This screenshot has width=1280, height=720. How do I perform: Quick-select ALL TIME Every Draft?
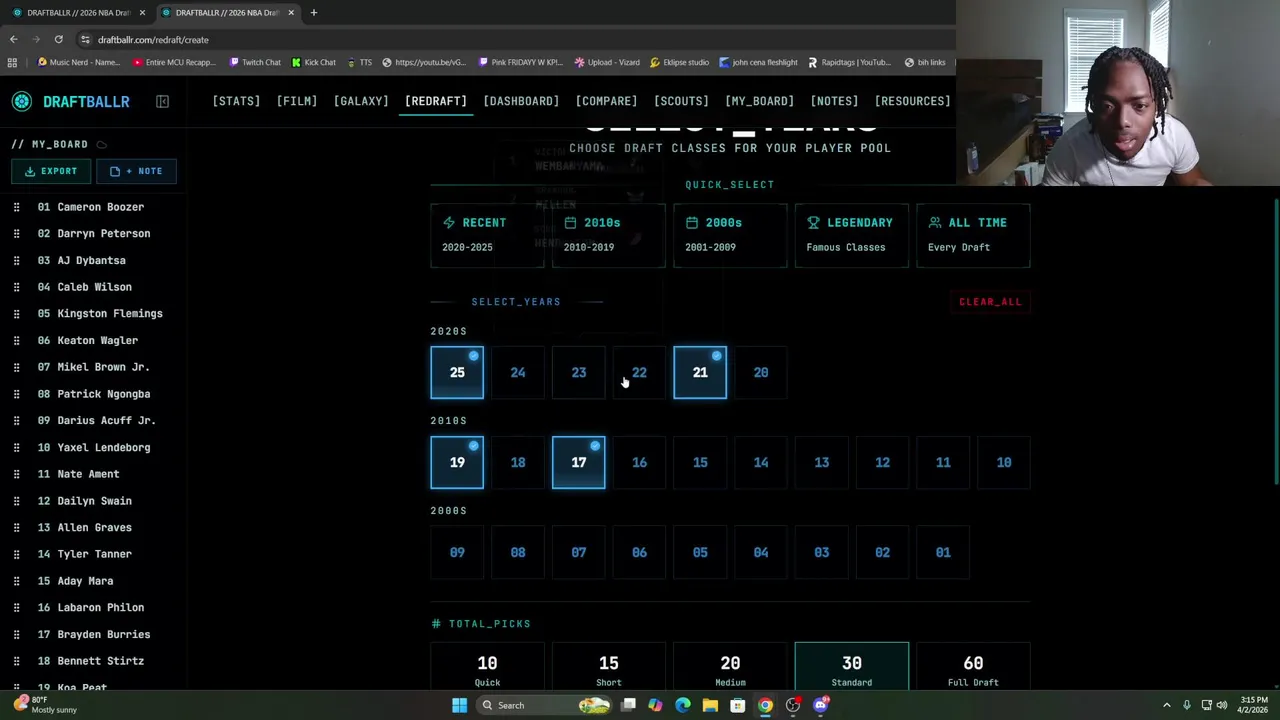[x=973, y=235]
